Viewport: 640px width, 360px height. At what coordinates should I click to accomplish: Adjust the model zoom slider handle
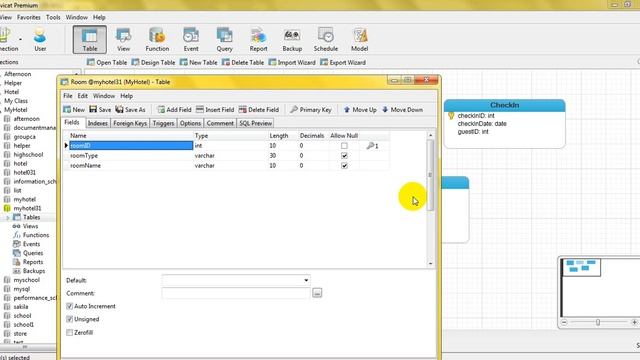(598, 322)
